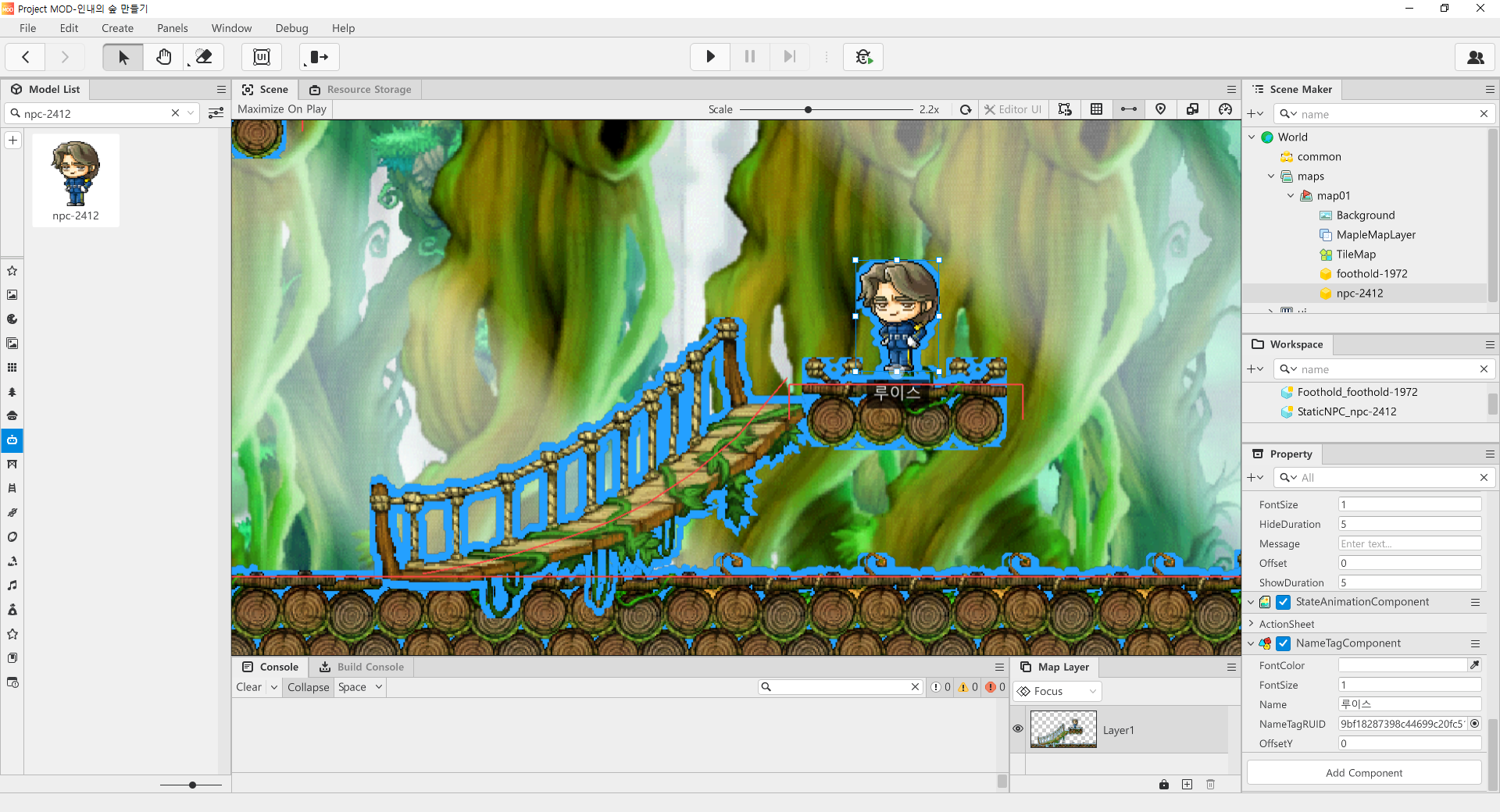Delete the selected map layer
Image resolution: width=1500 pixels, height=812 pixels.
(x=1210, y=784)
